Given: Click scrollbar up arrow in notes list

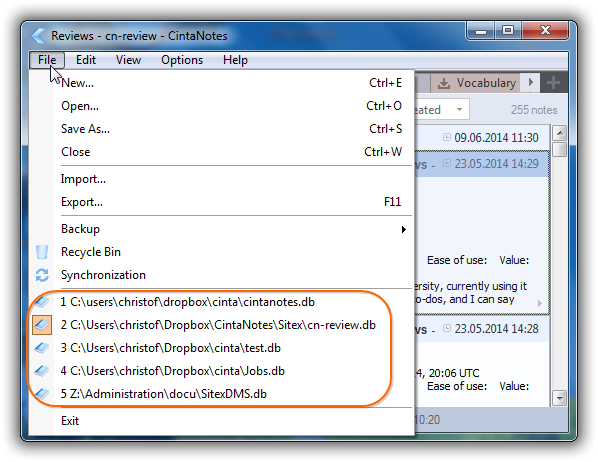Looking at the screenshot, I should (559, 133).
